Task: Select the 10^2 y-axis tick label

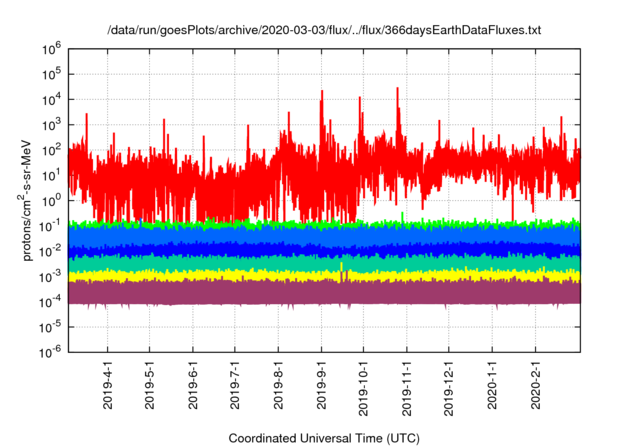Action: pos(51,150)
